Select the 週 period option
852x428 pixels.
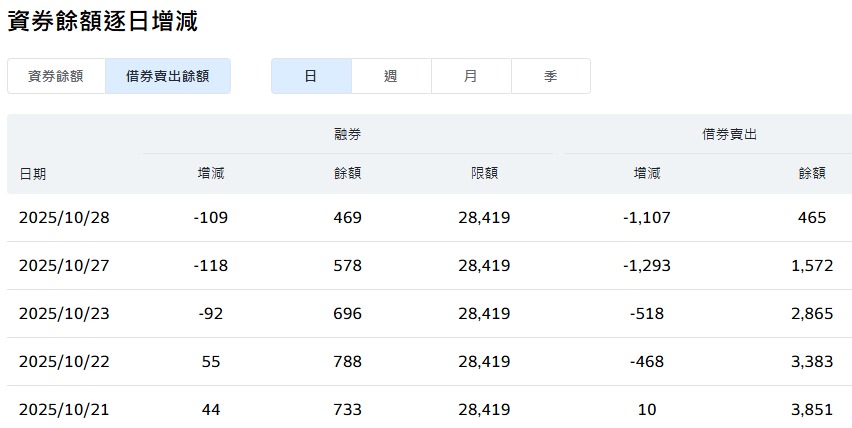[391, 76]
